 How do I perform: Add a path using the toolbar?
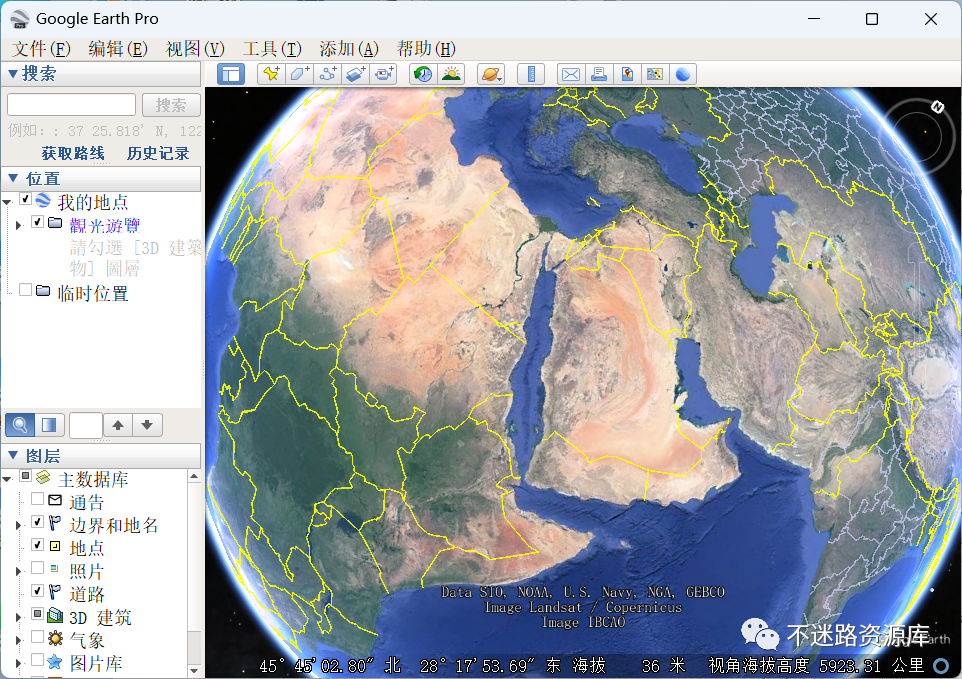click(328, 74)
